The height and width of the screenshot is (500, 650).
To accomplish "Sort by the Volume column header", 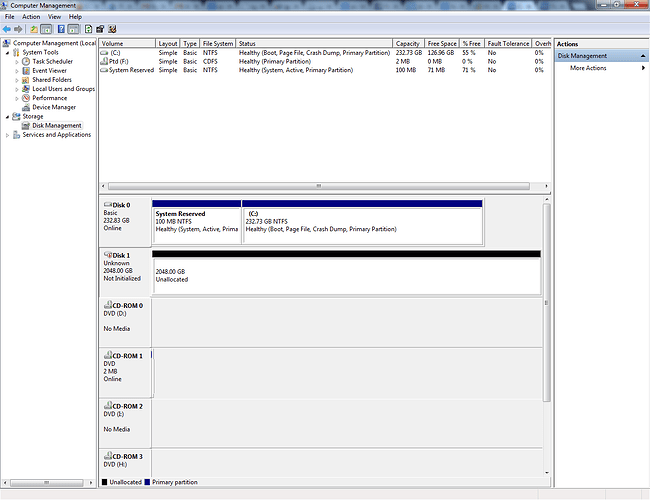I will (x=127, y=44).
